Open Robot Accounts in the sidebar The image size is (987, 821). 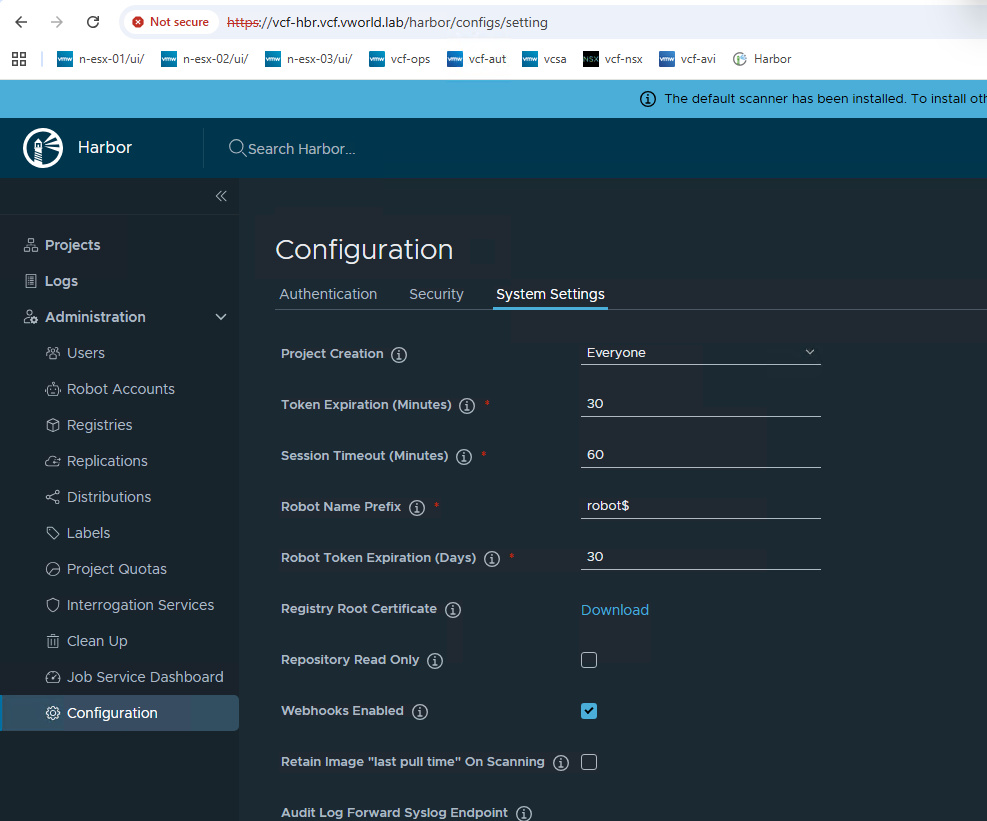click(x=120, y=389)
